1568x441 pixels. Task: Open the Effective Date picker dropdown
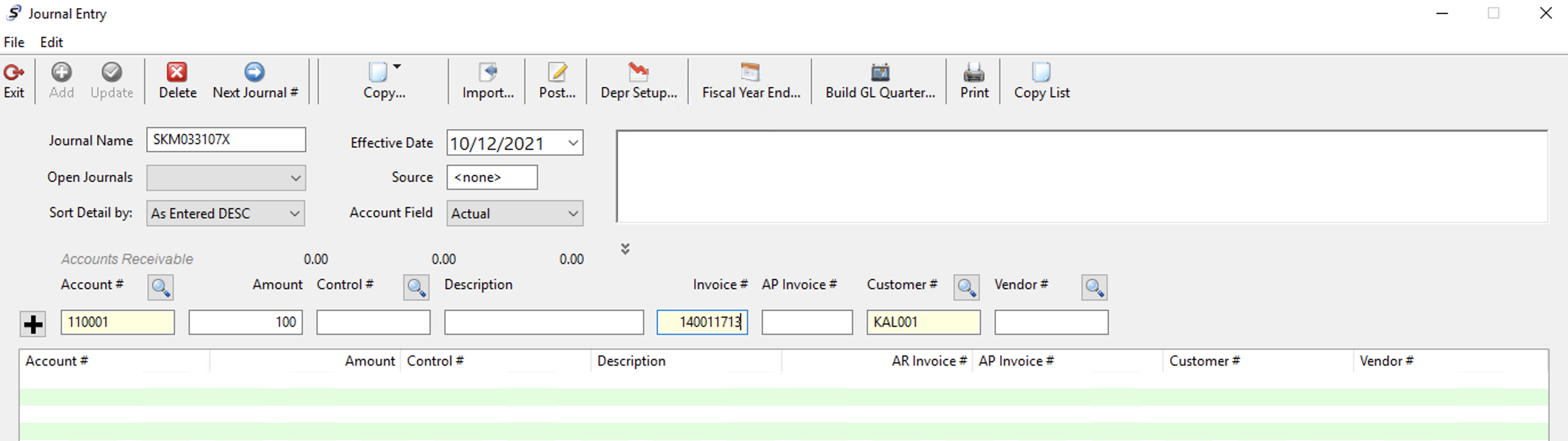[x=573, y=143]
